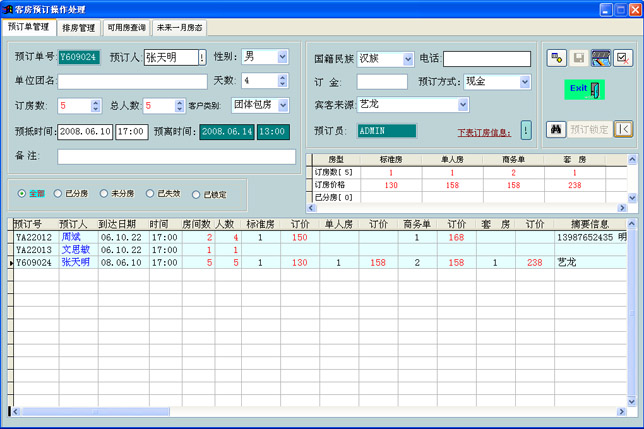Click the floppy disk save icon
This screenshot has width=644, height=429.
[x=579, y=59]
